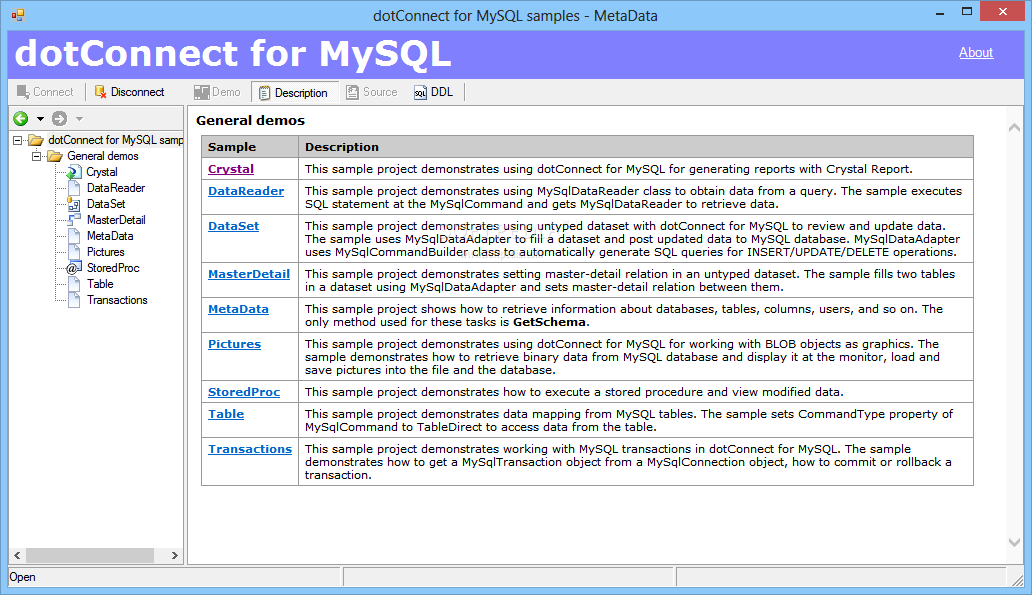The image size is (1032, 595).
Task: Select DataReader in the samples tree
Action: coord(116,188)
